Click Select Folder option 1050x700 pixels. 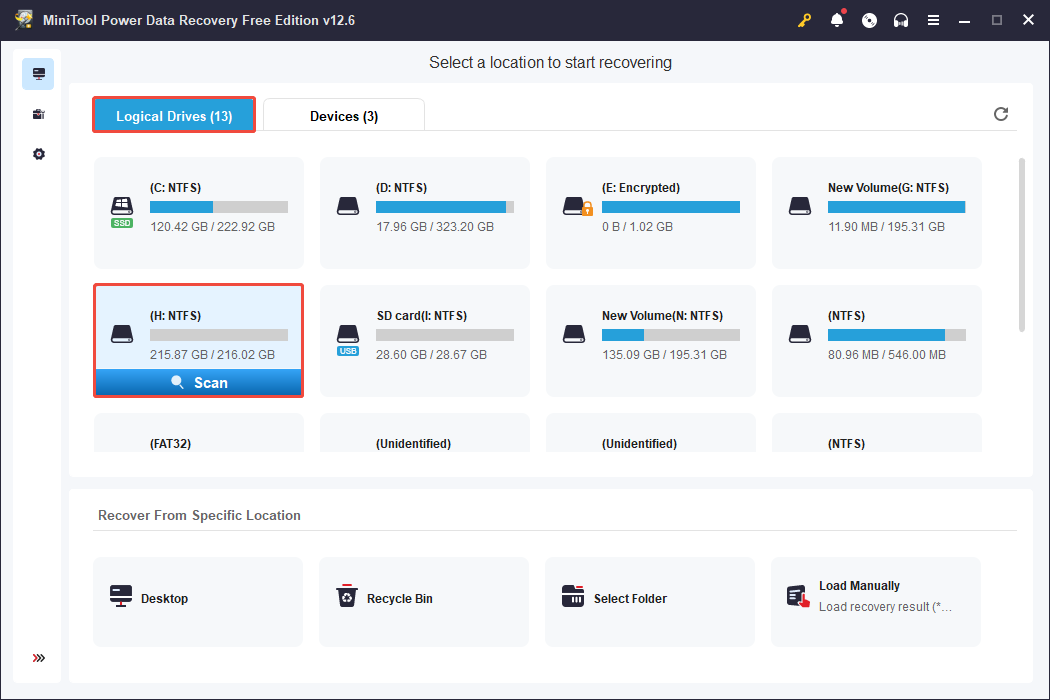tap(649, 599)
